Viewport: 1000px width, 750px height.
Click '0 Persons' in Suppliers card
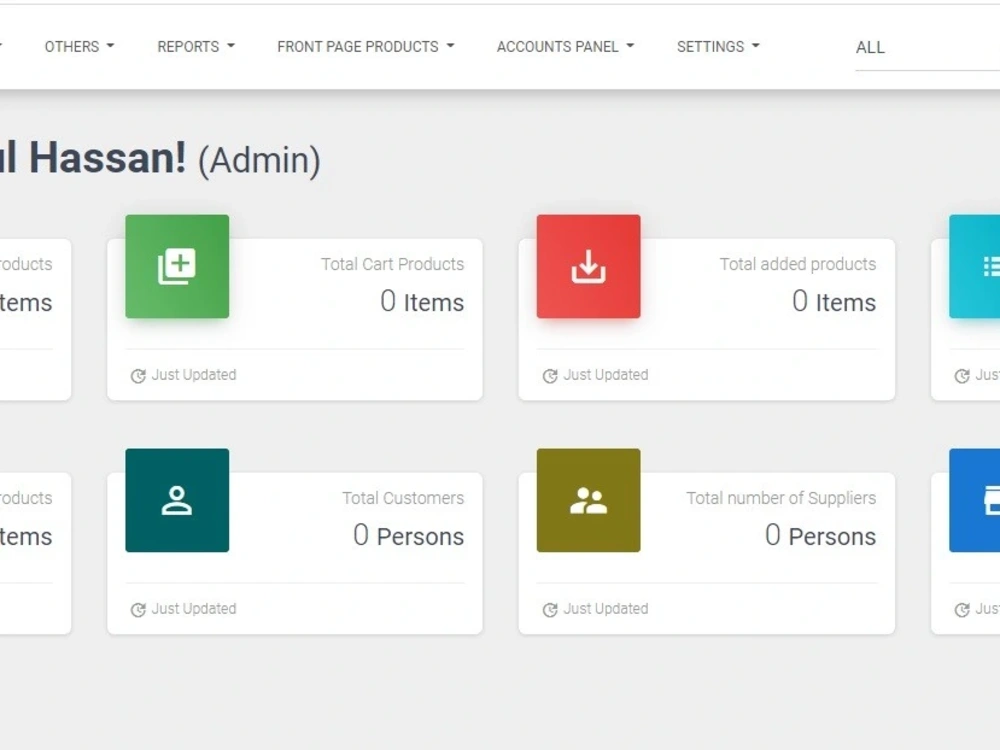coord(821,536)
